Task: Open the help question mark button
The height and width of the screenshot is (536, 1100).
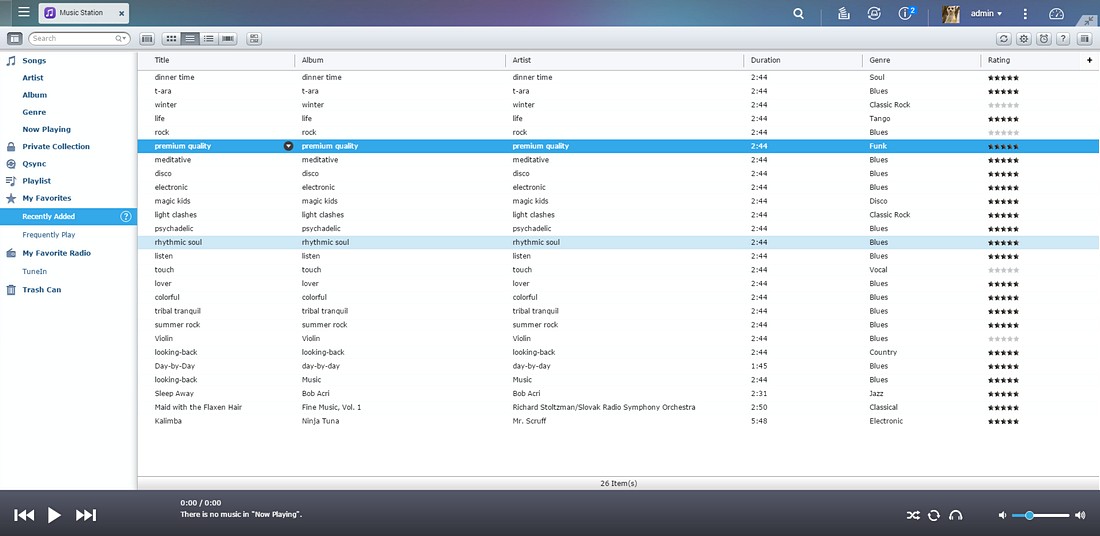Action: point(1064,39)
